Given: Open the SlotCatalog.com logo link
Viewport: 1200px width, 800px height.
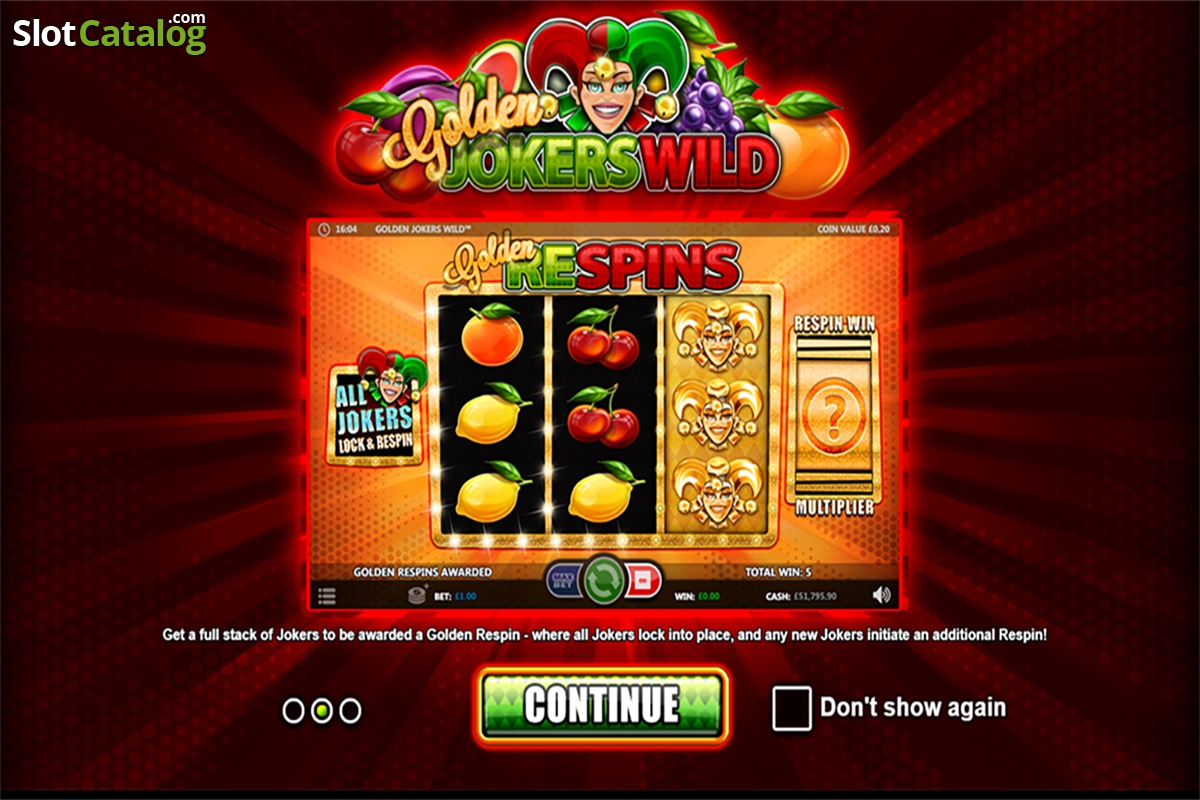Looking at the screenshot, I should click(x=110, y=34).
